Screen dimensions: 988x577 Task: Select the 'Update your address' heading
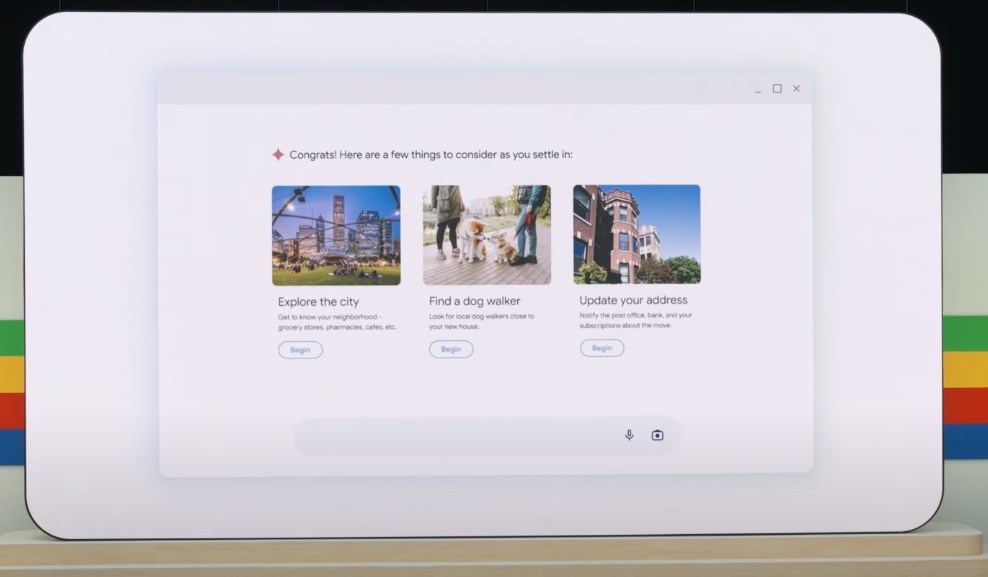pyautogui.click(x=633, y=300)
